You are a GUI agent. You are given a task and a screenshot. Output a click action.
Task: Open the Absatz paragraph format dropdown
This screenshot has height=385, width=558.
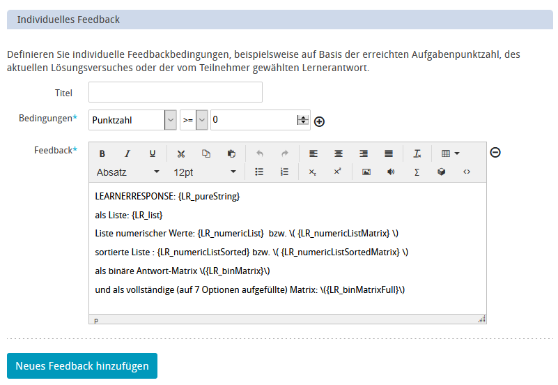click(128, 172)
